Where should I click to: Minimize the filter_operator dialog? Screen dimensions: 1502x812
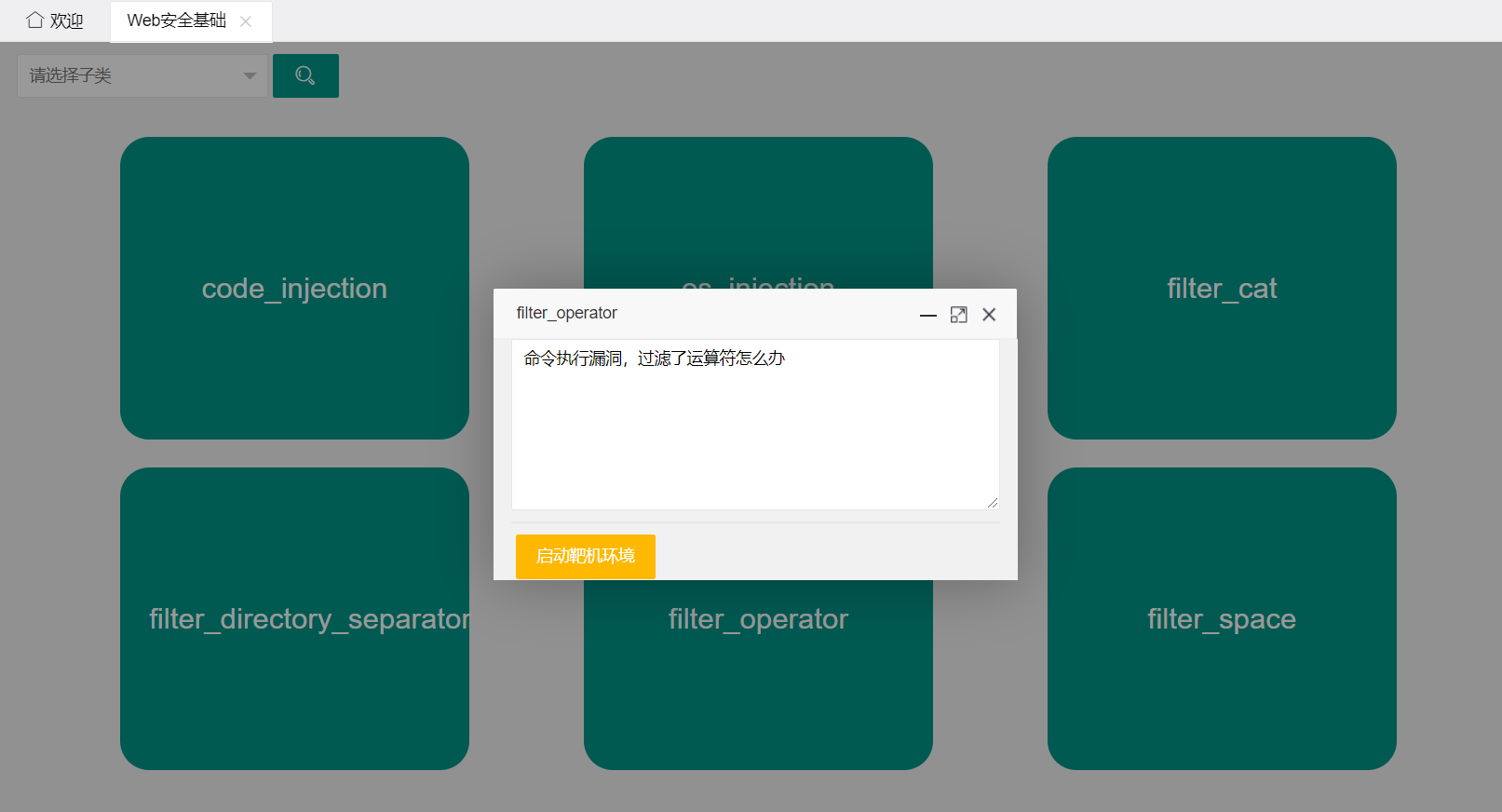927,315
